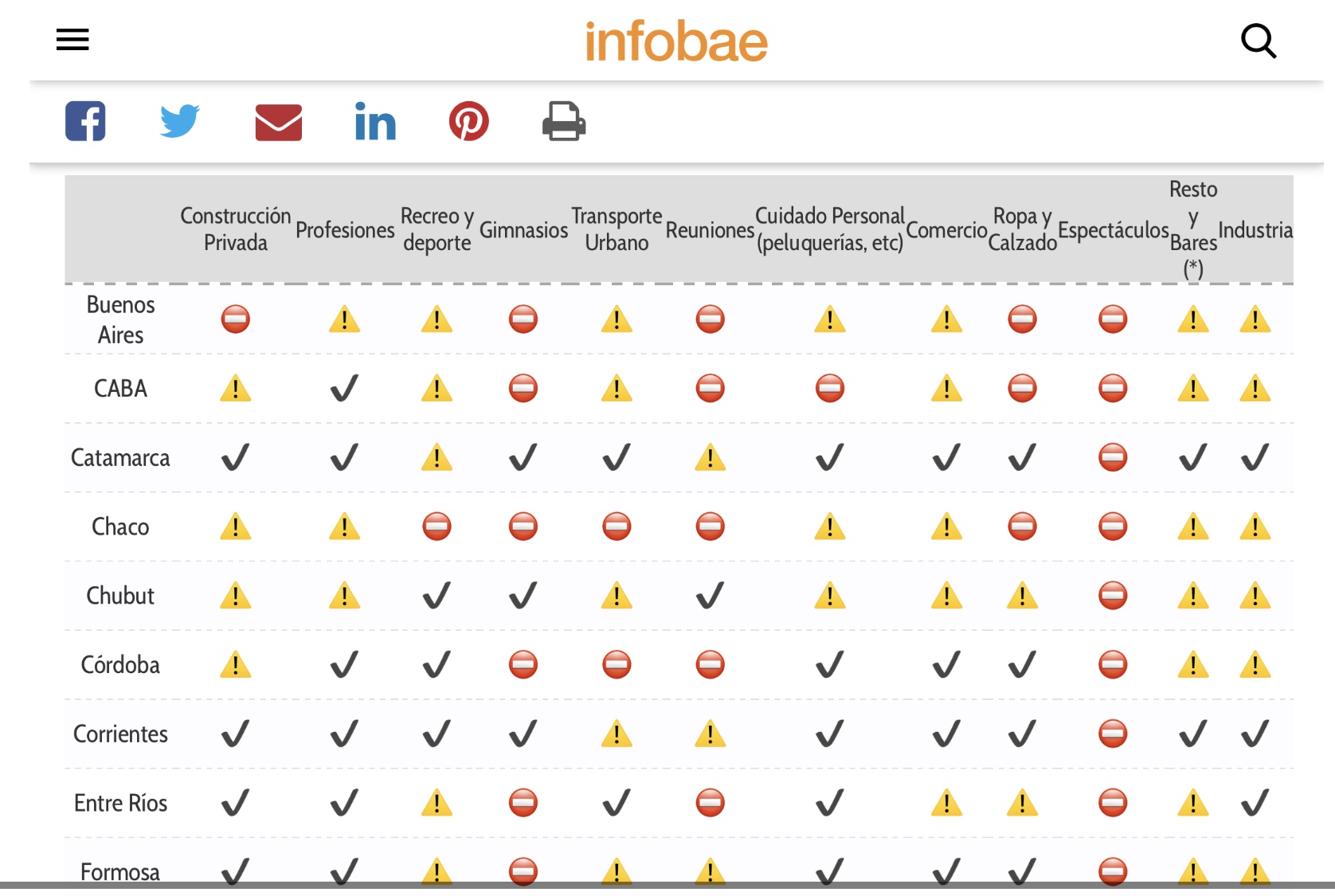Click the Entre Ríos row label
This screenshot has height=896, width=1335.
click(120, 803)
